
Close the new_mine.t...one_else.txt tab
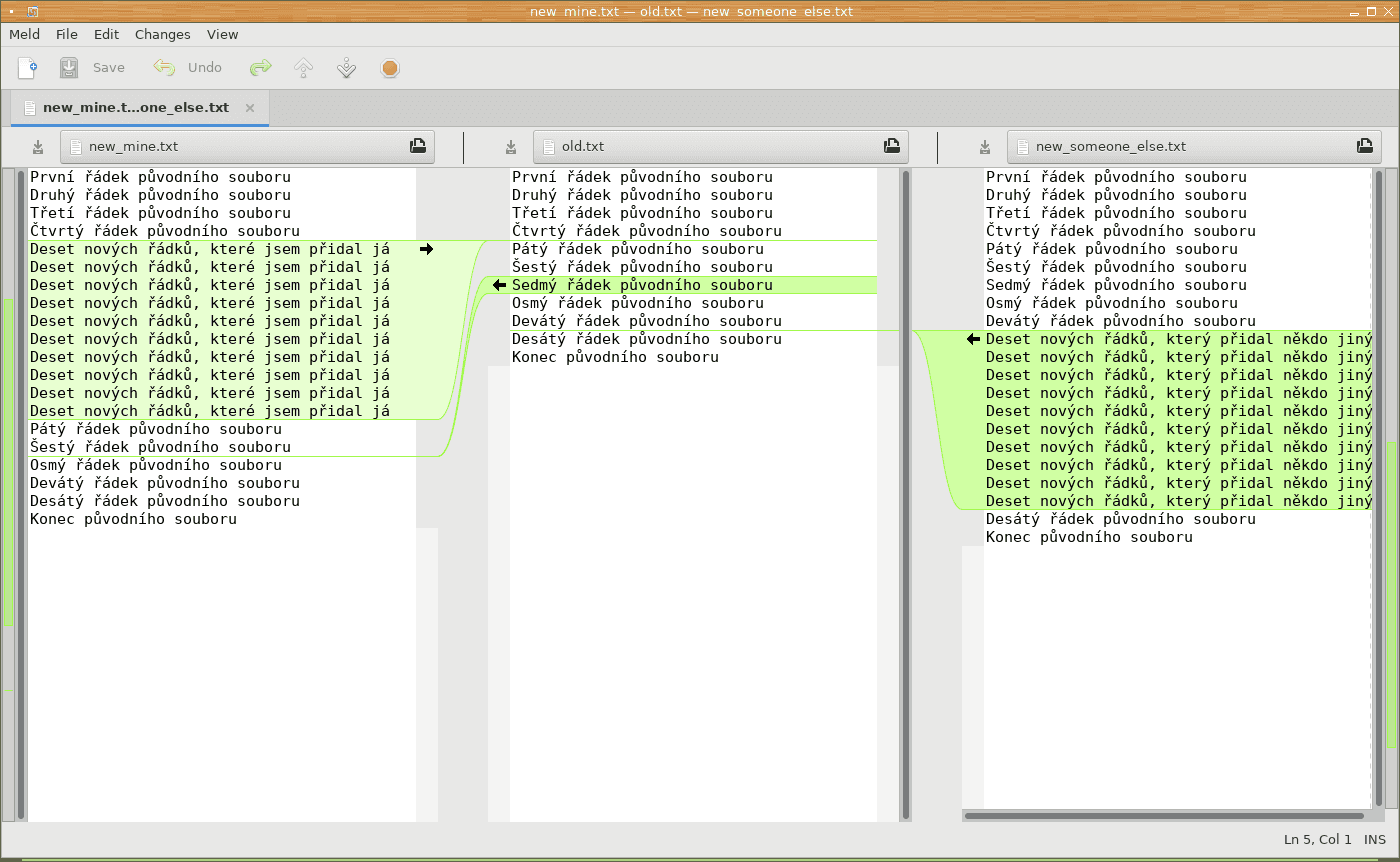click(250, 108)
